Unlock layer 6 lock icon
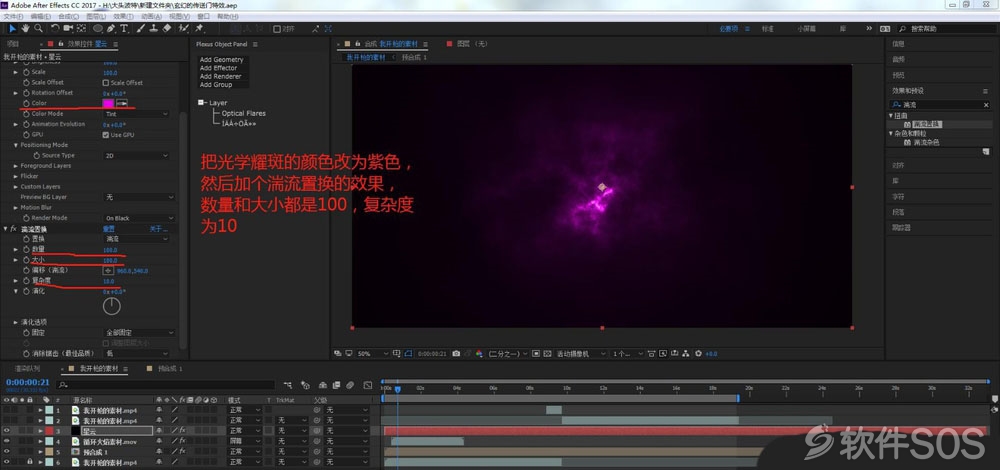Viewport: 1000px width, 470px height. click(x=29, y=462)
